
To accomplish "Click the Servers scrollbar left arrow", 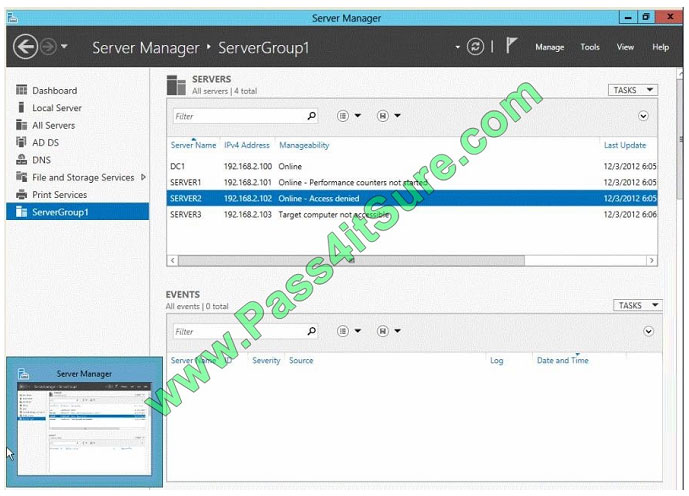I will [x=173, y=261].
